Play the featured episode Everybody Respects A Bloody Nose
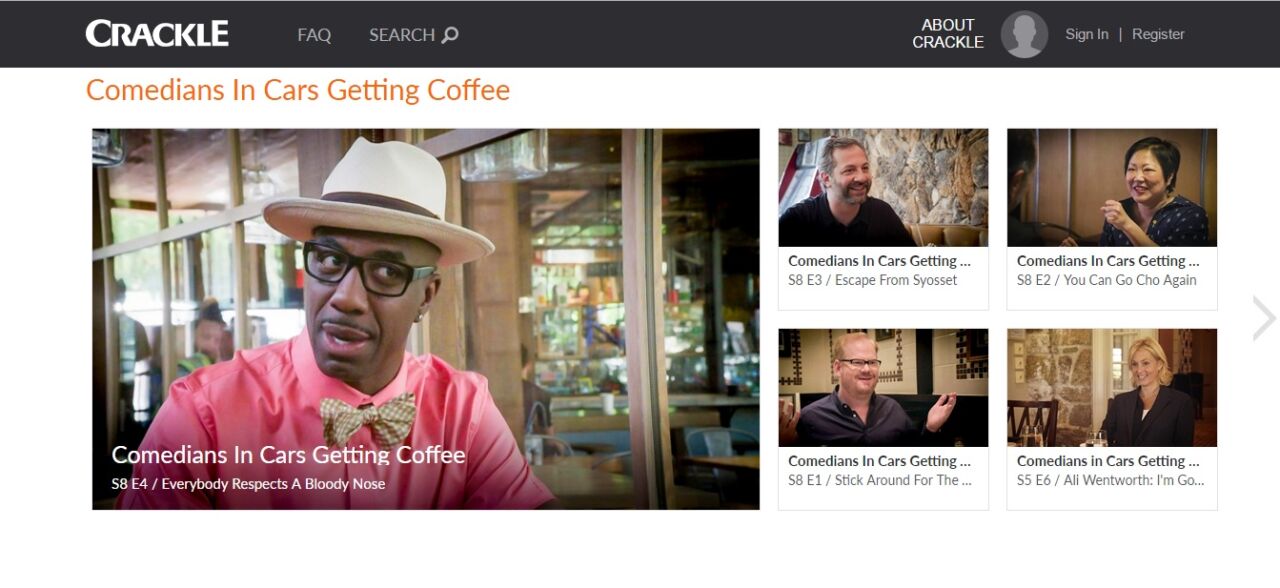1280x588 pixels. coord(426,319)
